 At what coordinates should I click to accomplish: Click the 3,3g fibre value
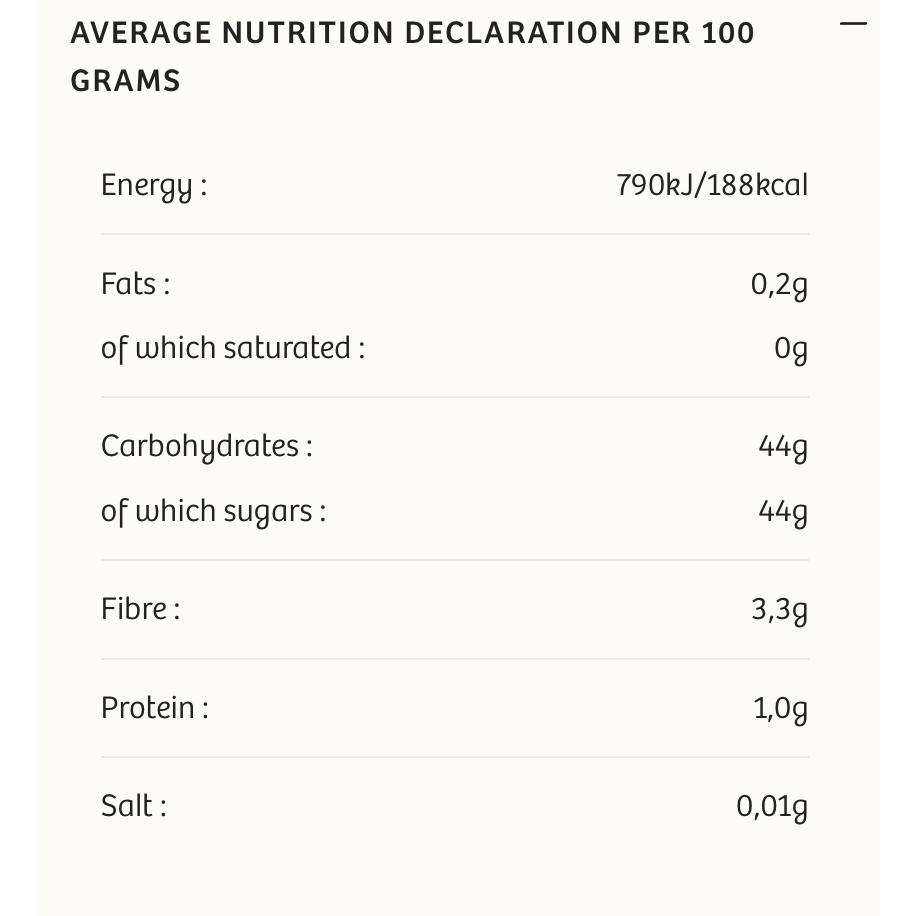779,609
